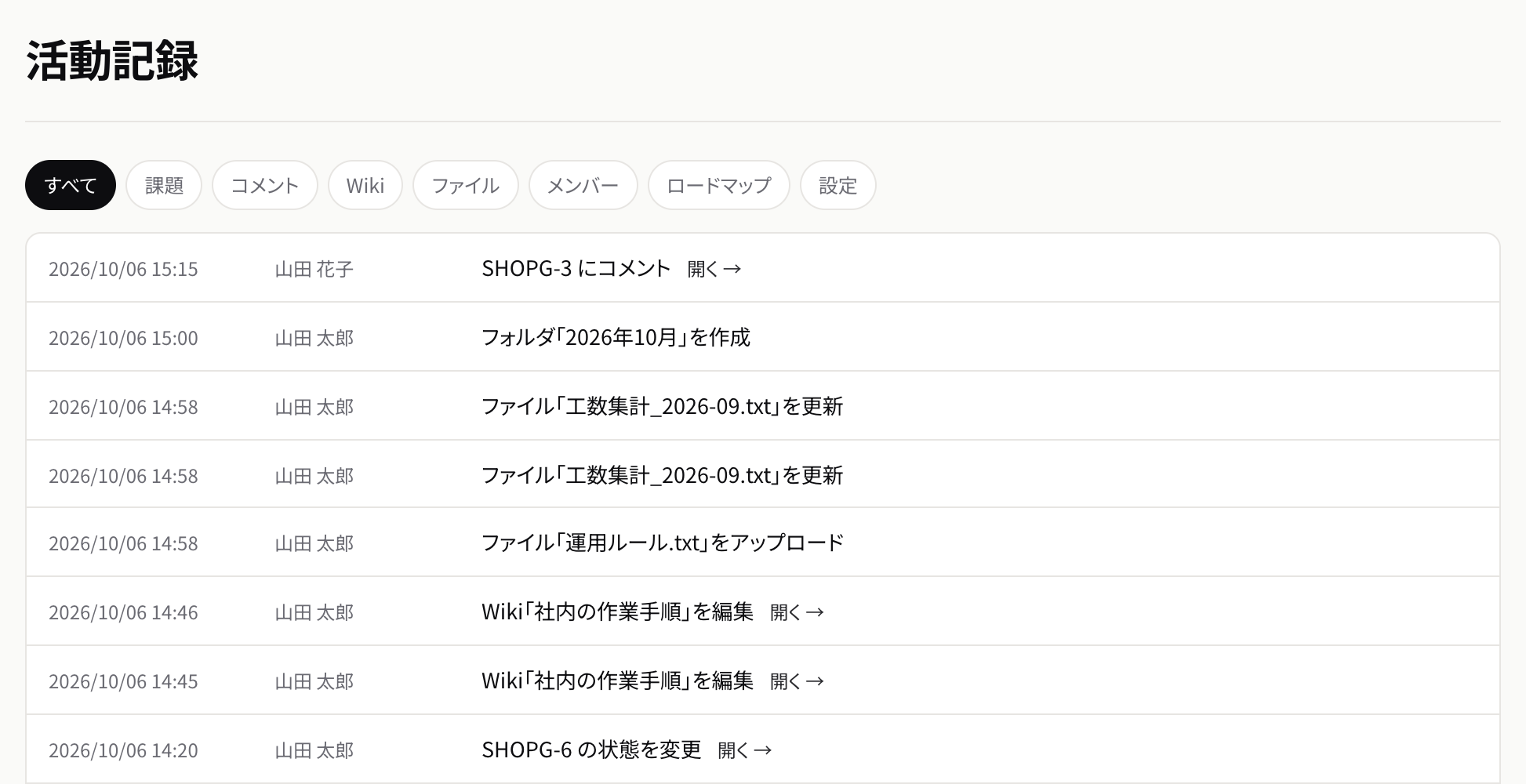Open Wiki edit from 14:46
This screenshot has width=1526, height=784.
798,612
